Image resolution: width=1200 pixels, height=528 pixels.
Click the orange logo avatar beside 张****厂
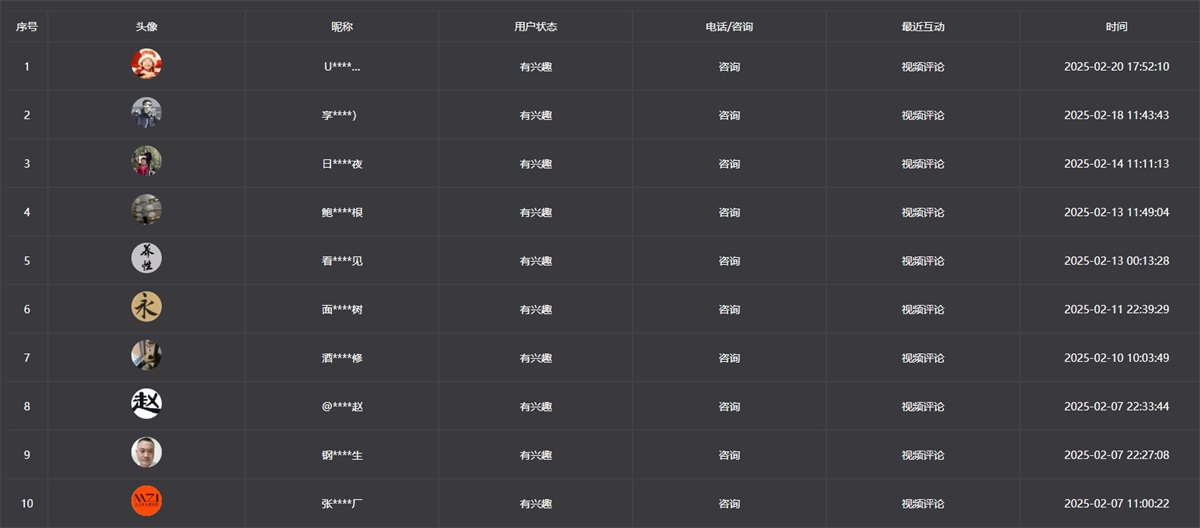(146, 501)
